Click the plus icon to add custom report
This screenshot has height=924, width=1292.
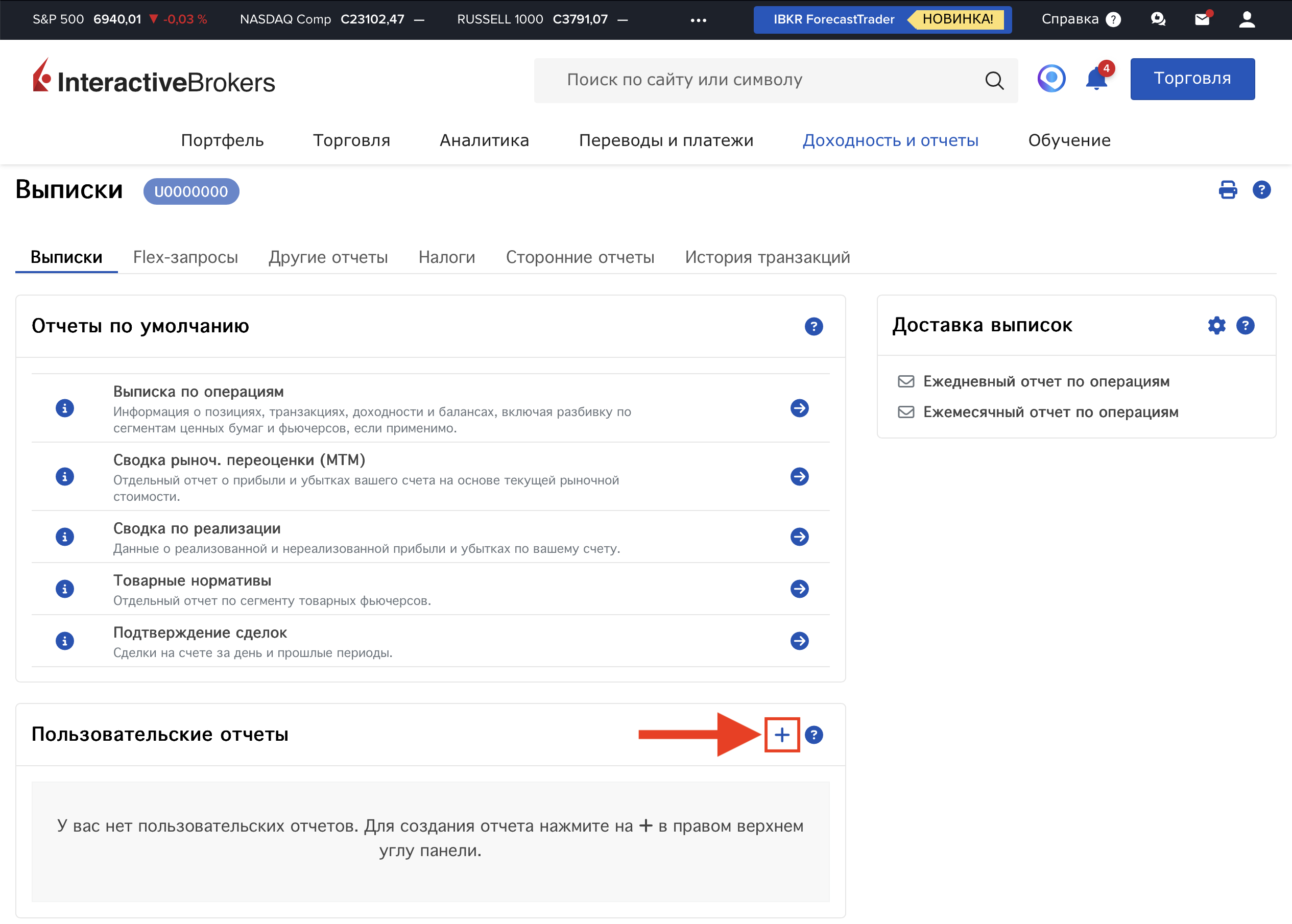click(x=781, y=735)
